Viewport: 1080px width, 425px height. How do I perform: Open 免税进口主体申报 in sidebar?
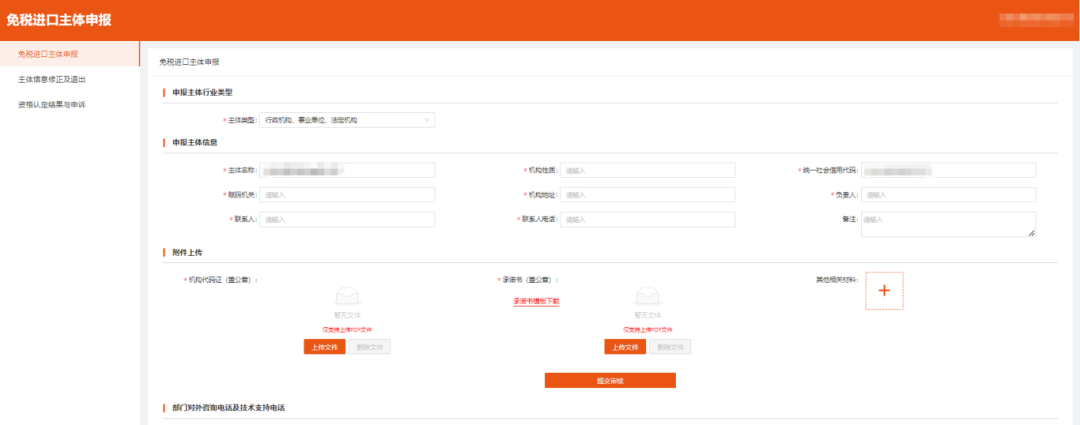point(48,54)
